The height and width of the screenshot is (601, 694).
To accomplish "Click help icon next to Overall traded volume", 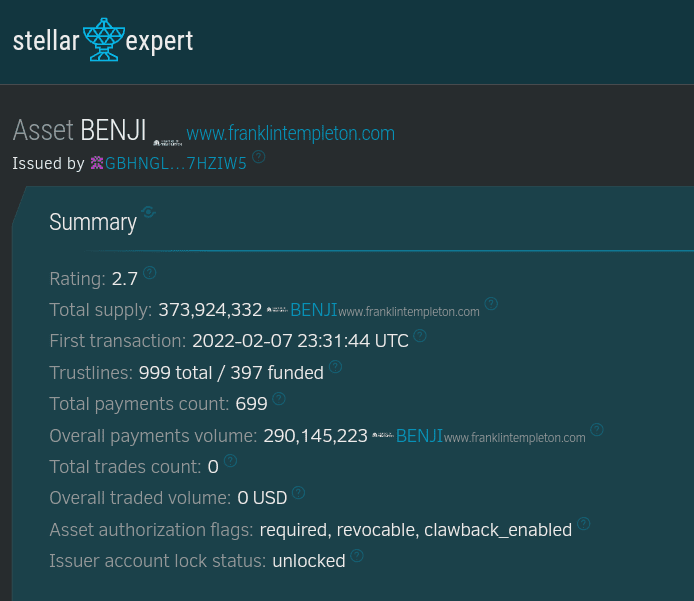I will [298, 492].
